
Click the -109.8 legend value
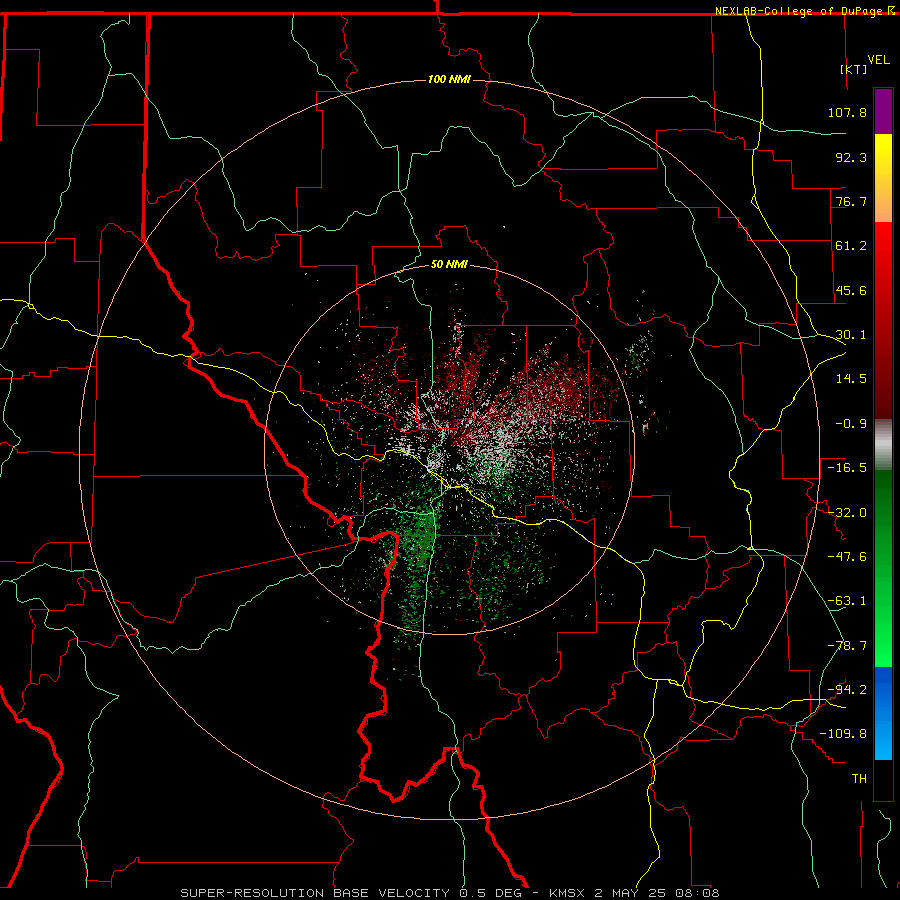[x=843, y=734]
